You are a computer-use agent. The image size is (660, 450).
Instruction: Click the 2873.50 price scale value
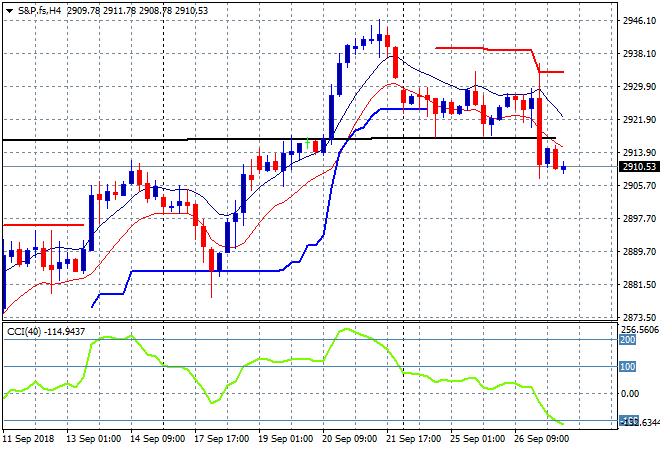639,317
